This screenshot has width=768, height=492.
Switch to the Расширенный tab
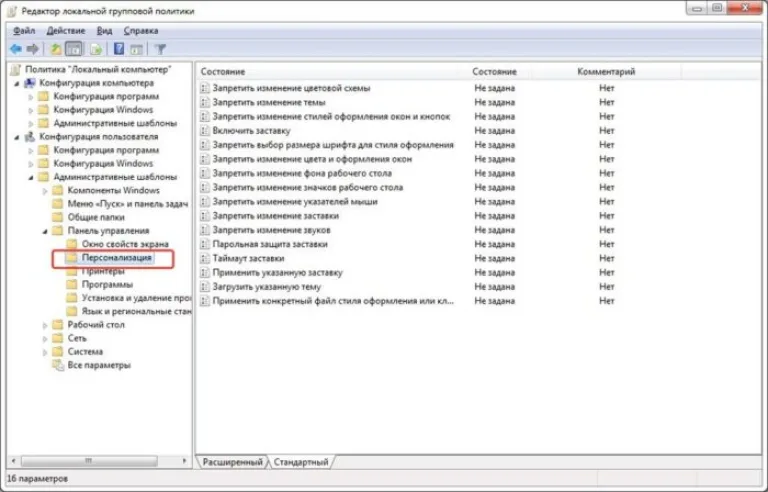coord(232,462)
